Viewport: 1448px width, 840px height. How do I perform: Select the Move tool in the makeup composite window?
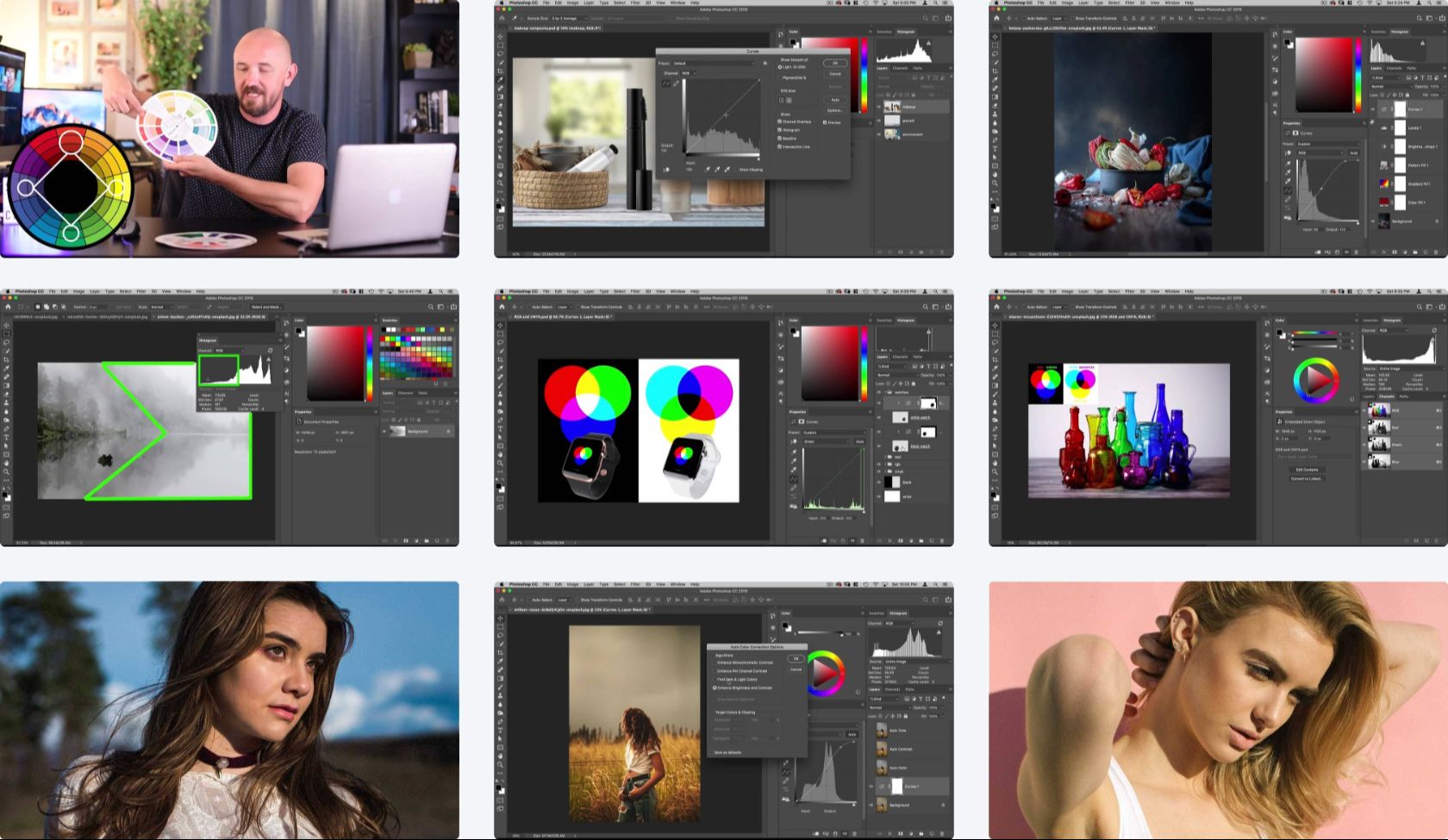click(x=501, y=37)
